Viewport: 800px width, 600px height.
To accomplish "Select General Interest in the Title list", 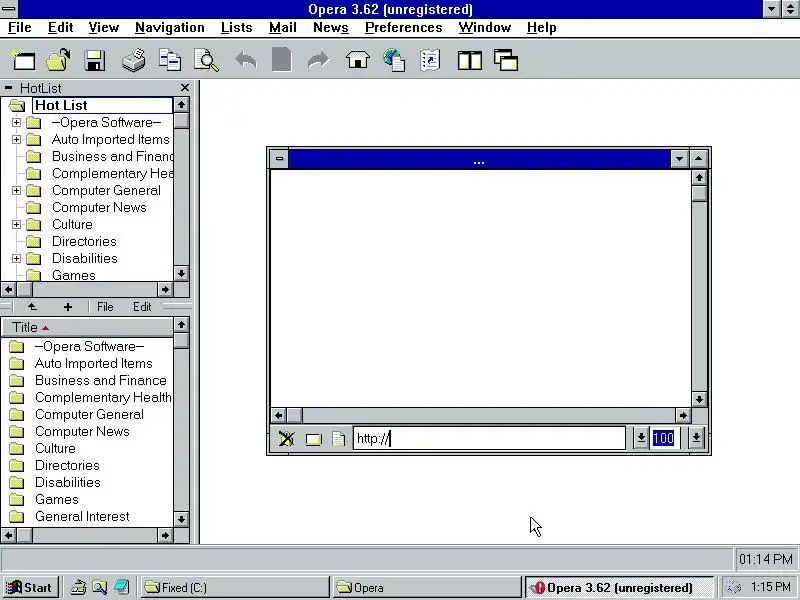I will 82,516.
